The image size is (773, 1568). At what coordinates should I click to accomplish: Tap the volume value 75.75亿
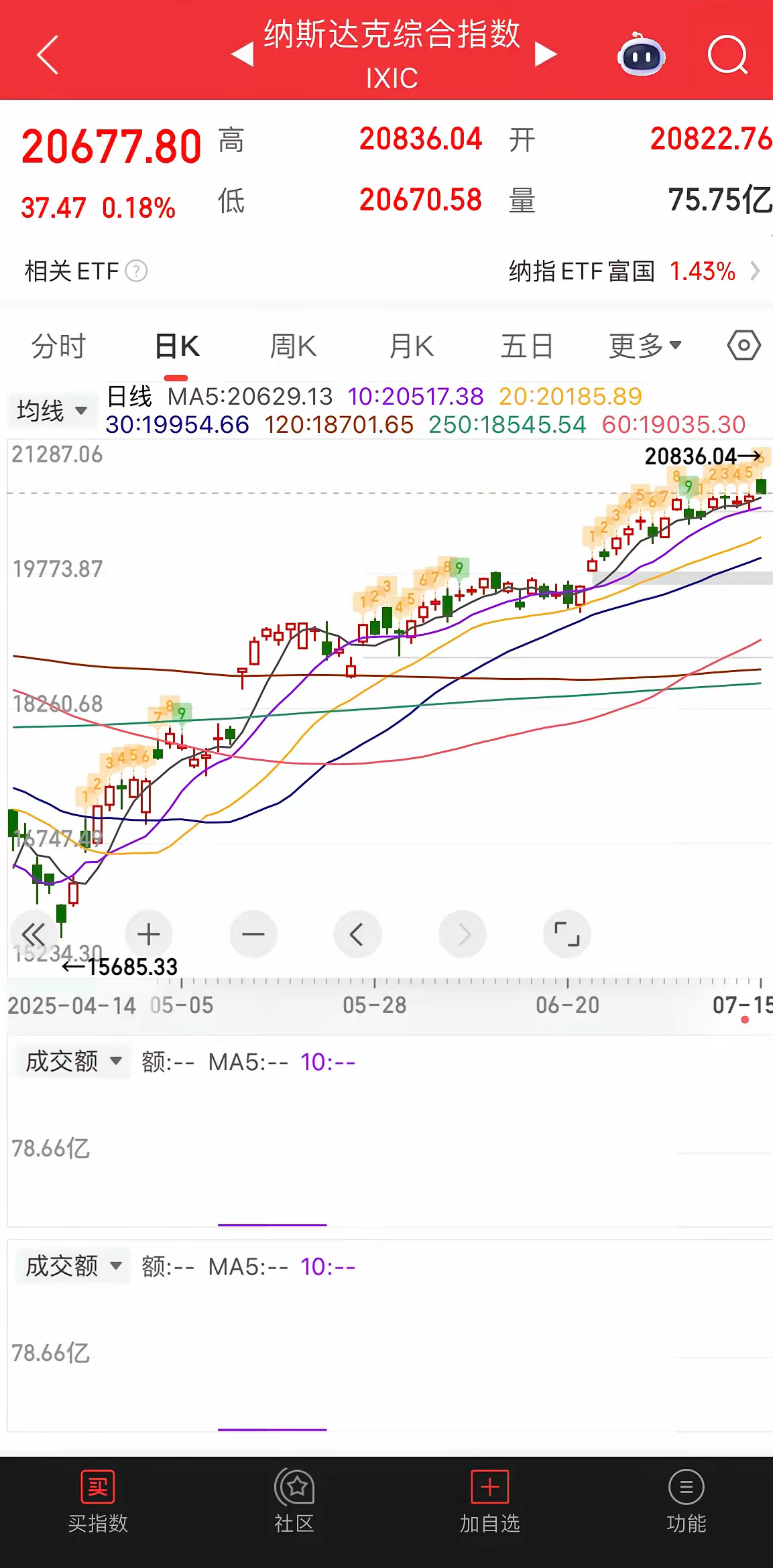[720, 200]
